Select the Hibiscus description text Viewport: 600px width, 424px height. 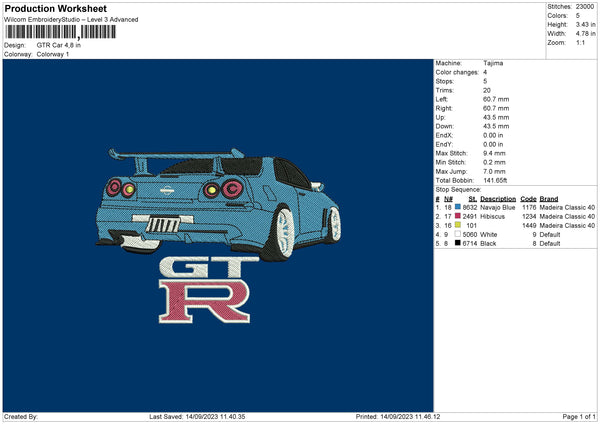tap(492, 217)
